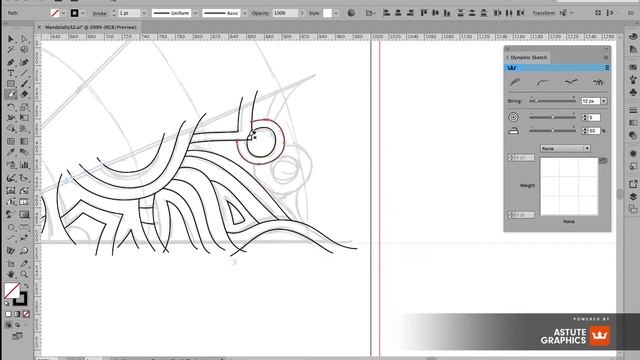Open the stroke color dropdown arrow
The height and width of the screenshot is (360, 640).
(x=83, y=13)
